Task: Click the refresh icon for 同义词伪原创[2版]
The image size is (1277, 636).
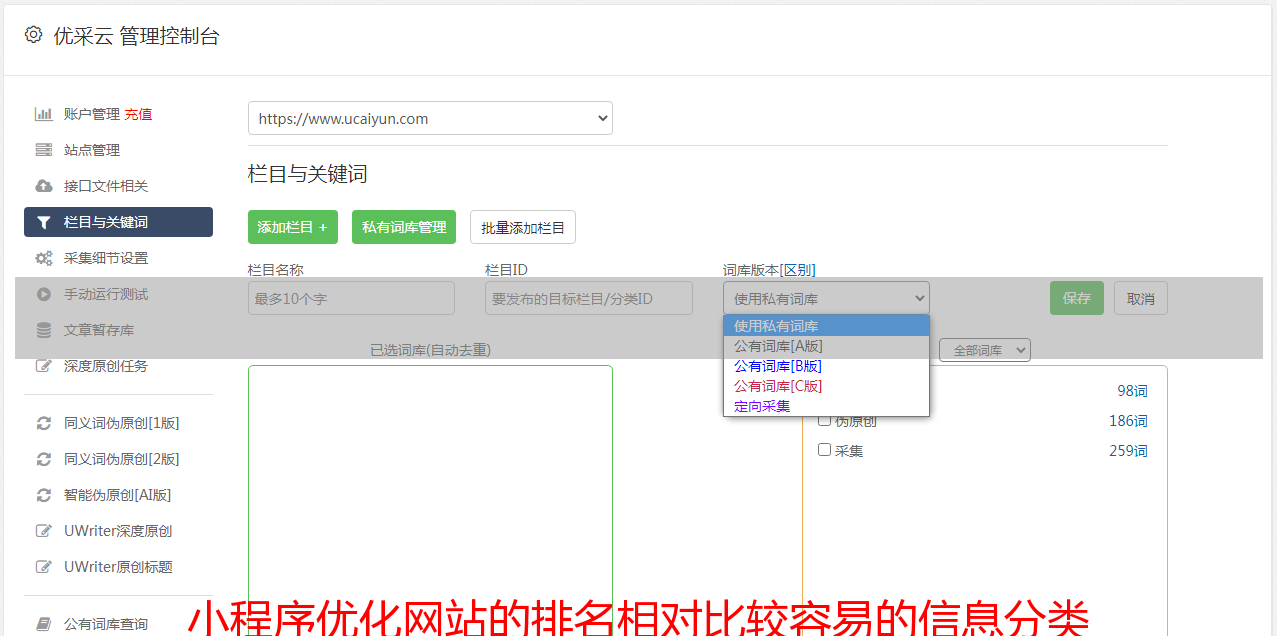Action: click(44, 459)
